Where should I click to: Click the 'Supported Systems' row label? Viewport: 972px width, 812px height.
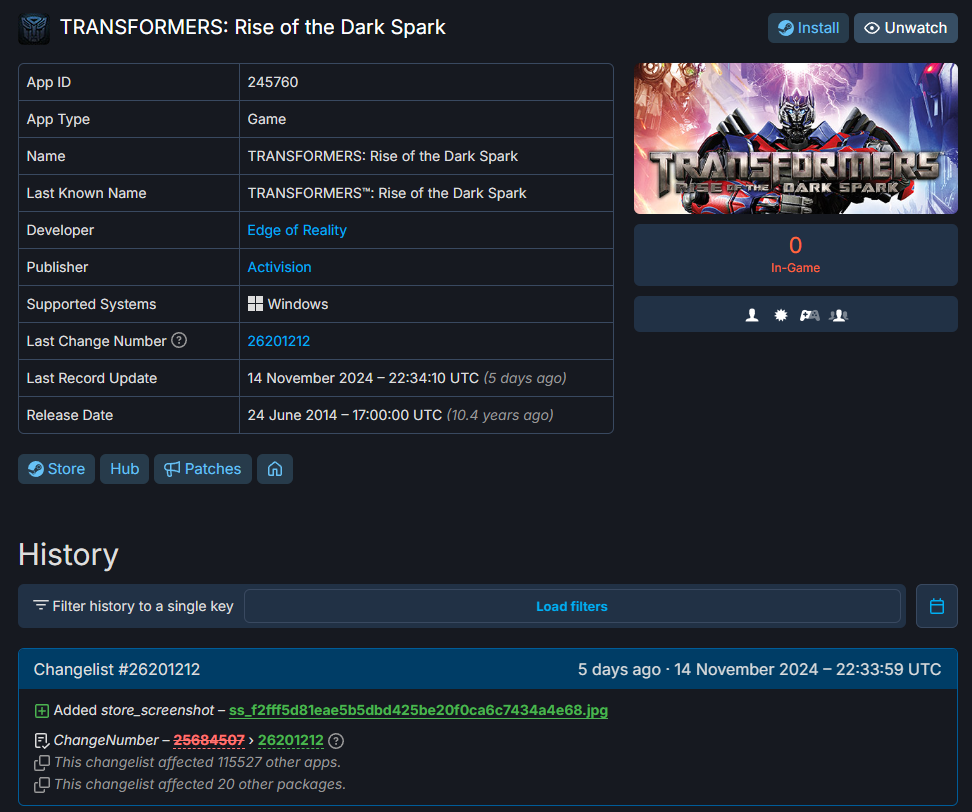click(x=91, y=304)
